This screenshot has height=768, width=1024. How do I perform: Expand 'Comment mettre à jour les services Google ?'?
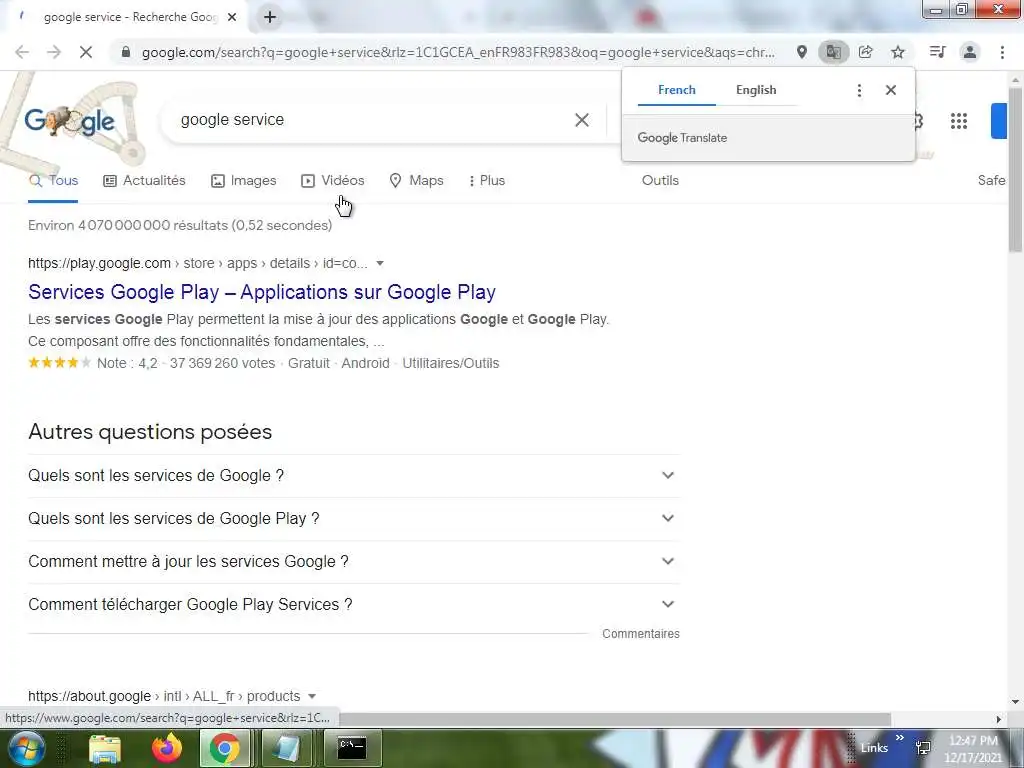tap(354, 562)
